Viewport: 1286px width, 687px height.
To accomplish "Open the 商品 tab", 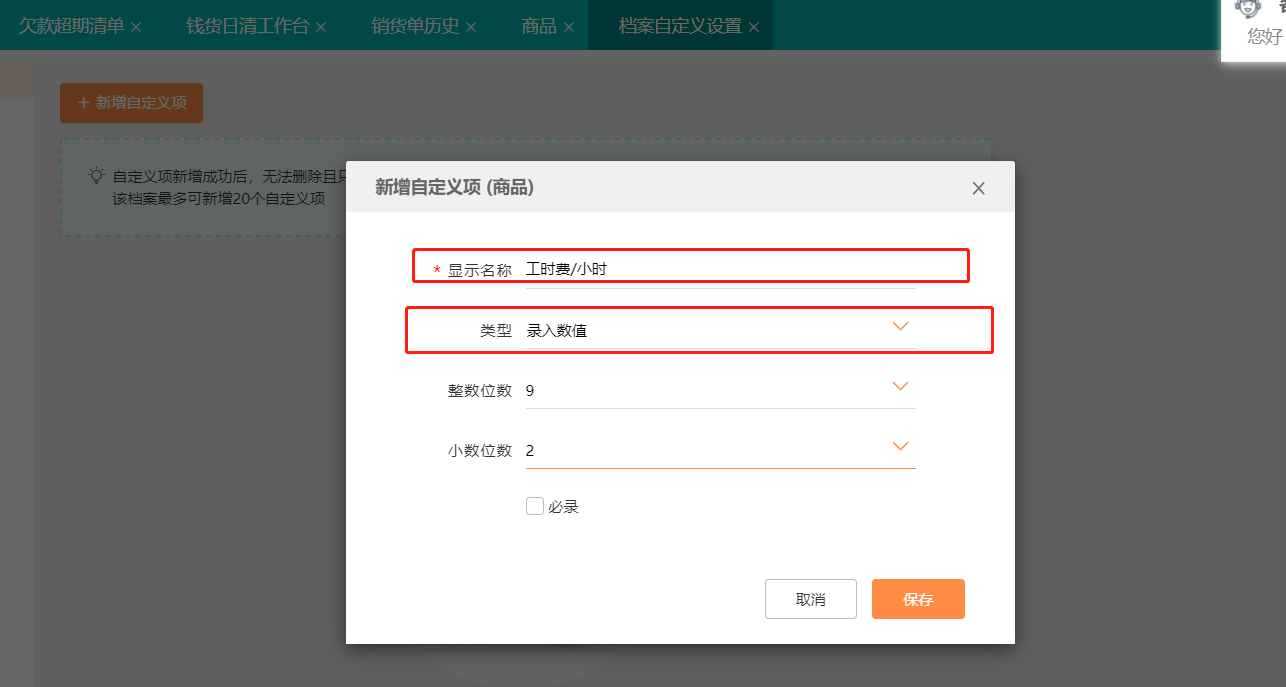I will 539,26.
